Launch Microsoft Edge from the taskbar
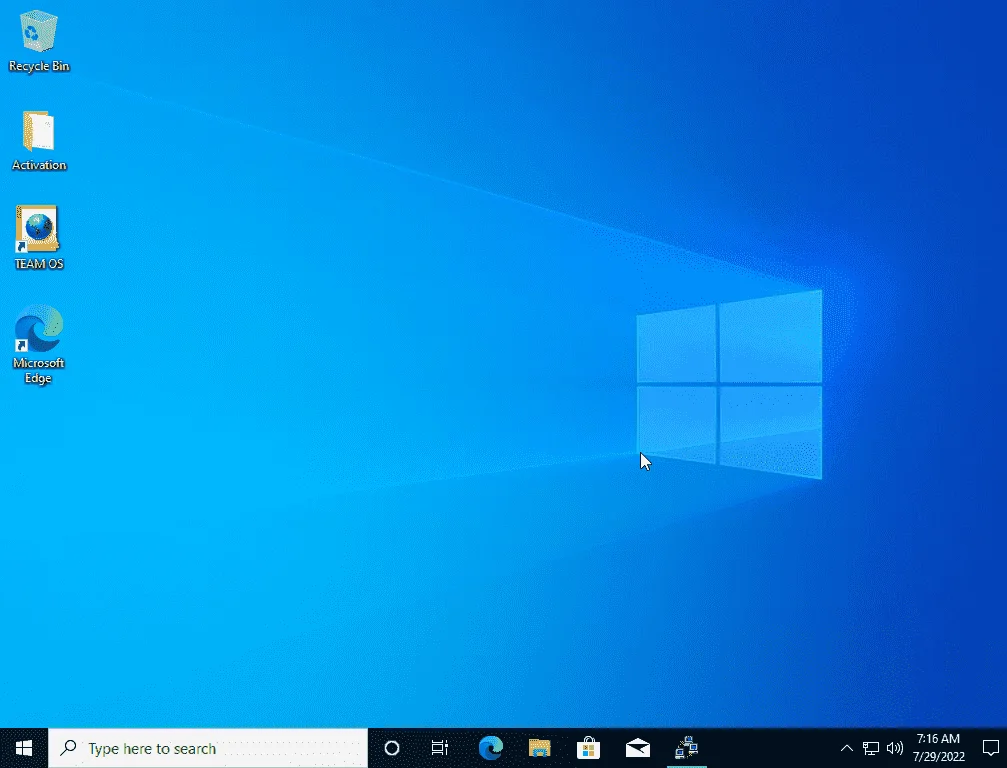 pos(491,748)
